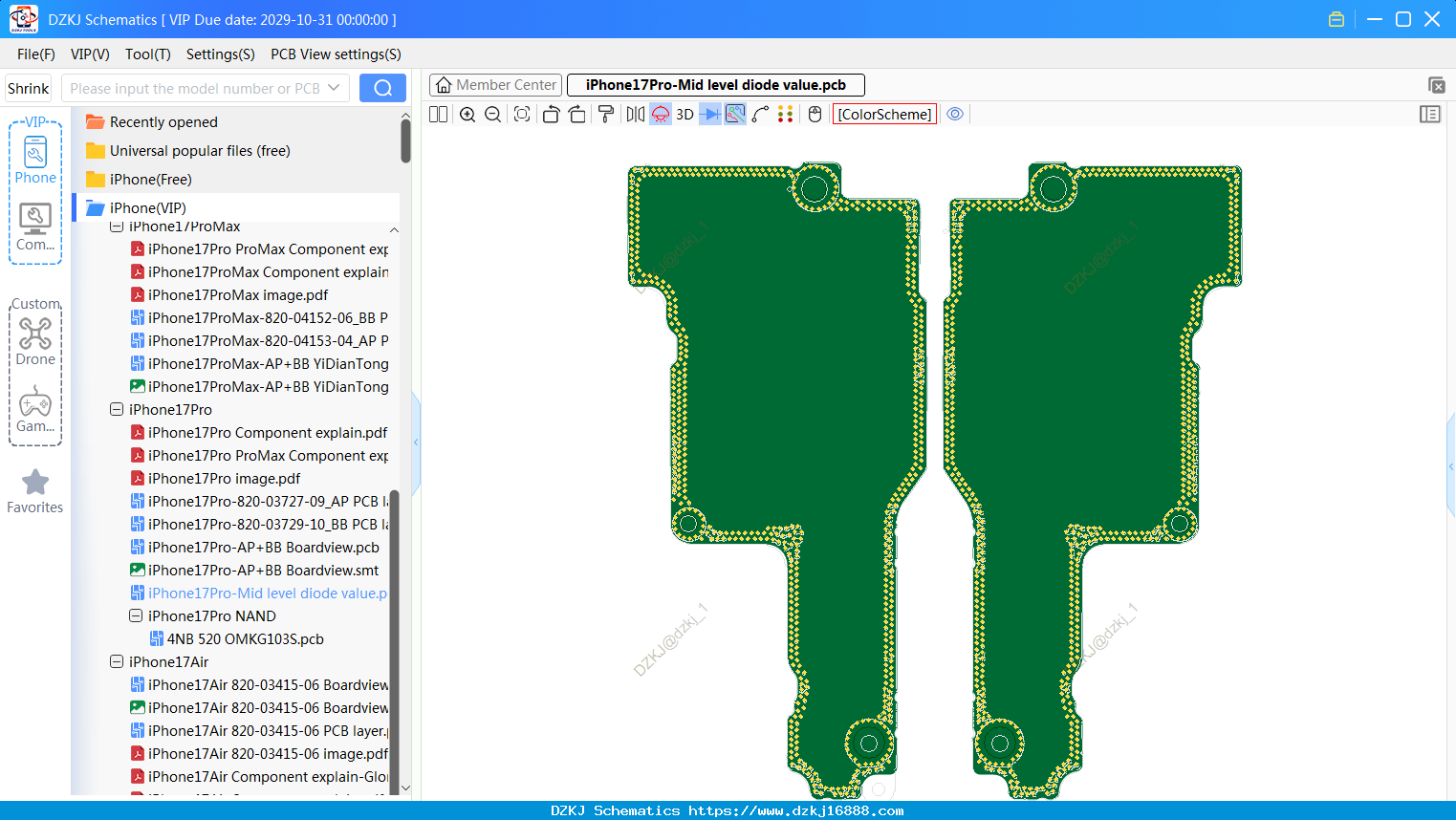Click the up chevron beside iPhone17ProMax
The image size is (1456, 820).
[x=394, y=230]
